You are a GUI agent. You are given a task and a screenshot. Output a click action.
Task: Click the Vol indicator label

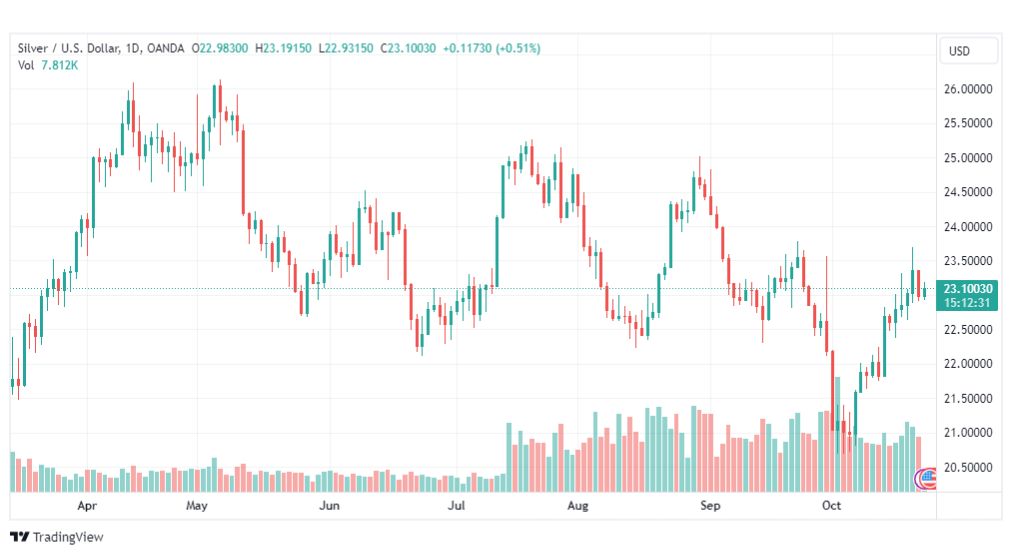26,65
